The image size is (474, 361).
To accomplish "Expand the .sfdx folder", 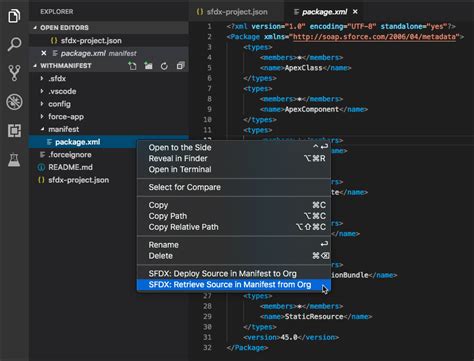I will pos(42,78).
